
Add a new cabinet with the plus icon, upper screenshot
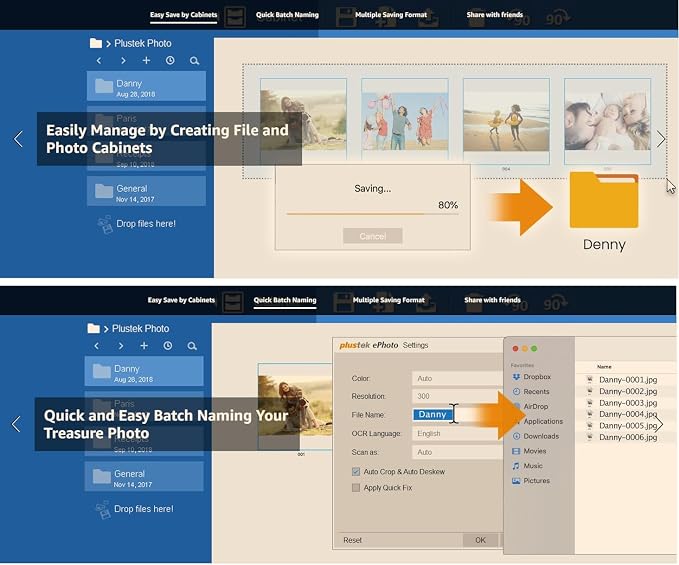146,60
